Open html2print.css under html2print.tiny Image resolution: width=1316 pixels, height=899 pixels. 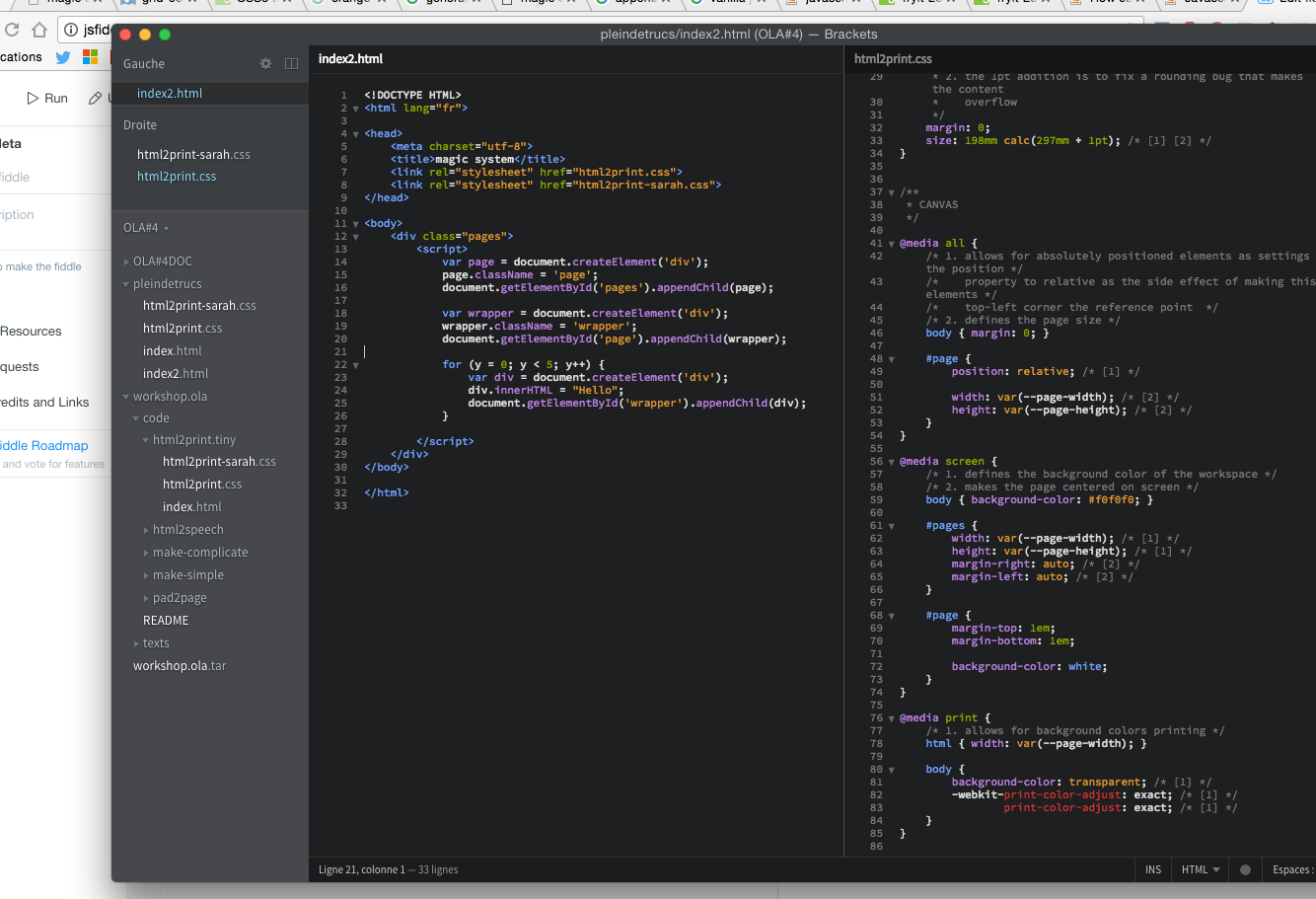coord(202,485)
